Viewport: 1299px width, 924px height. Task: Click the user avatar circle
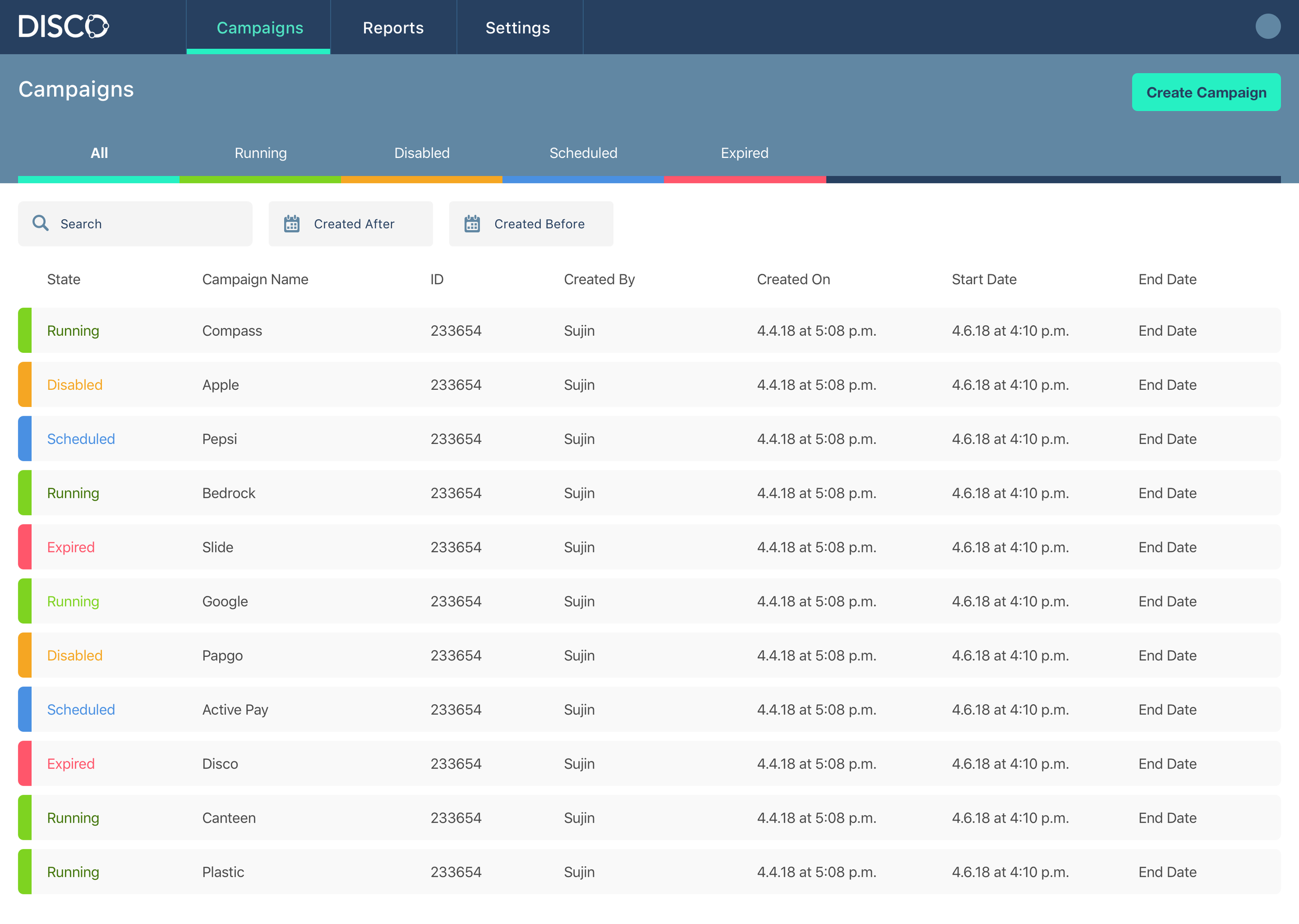pos(1267,27)
